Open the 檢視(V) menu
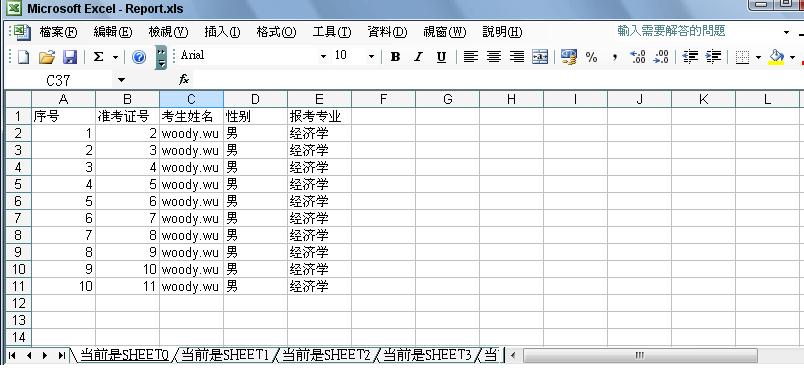Image resolution: width=804 pixels, height=368 pixels. pos(168,32)
